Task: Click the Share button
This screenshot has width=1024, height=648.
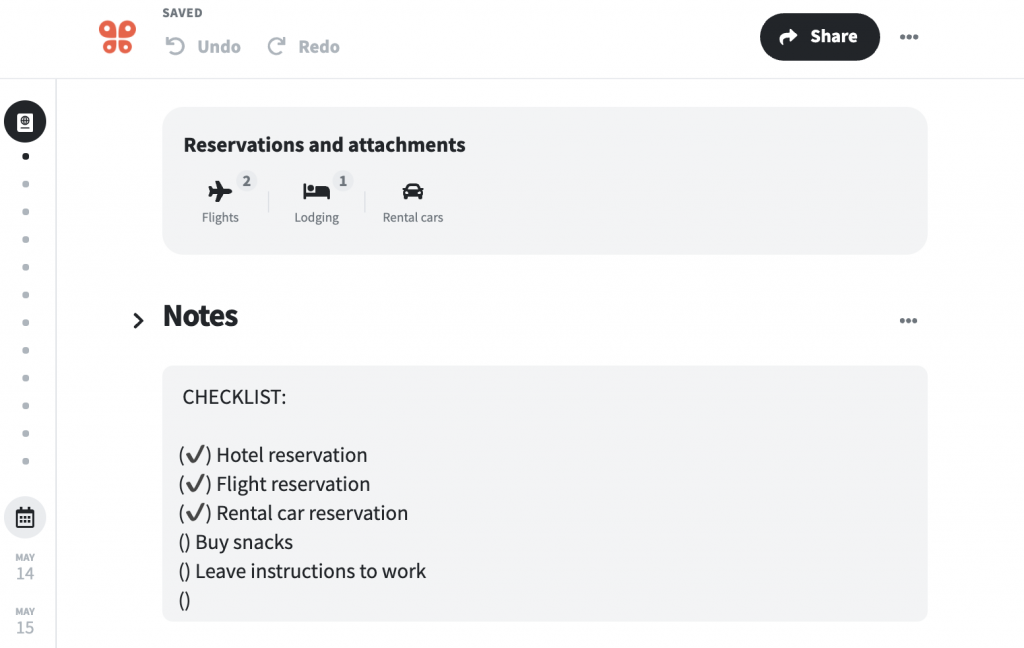Action: (x=819, y=36)
